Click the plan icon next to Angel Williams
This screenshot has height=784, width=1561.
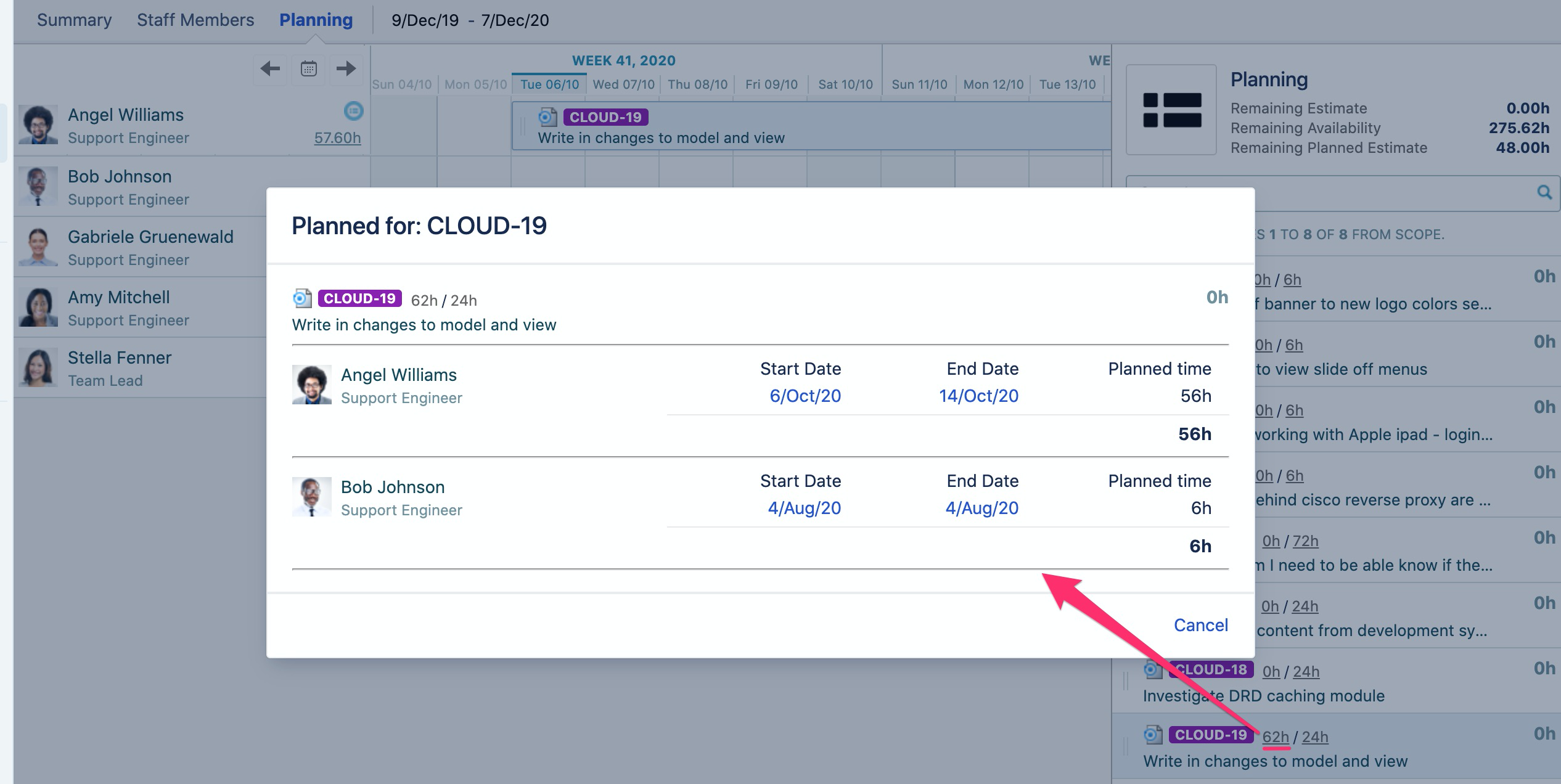(x=353, y=111)
